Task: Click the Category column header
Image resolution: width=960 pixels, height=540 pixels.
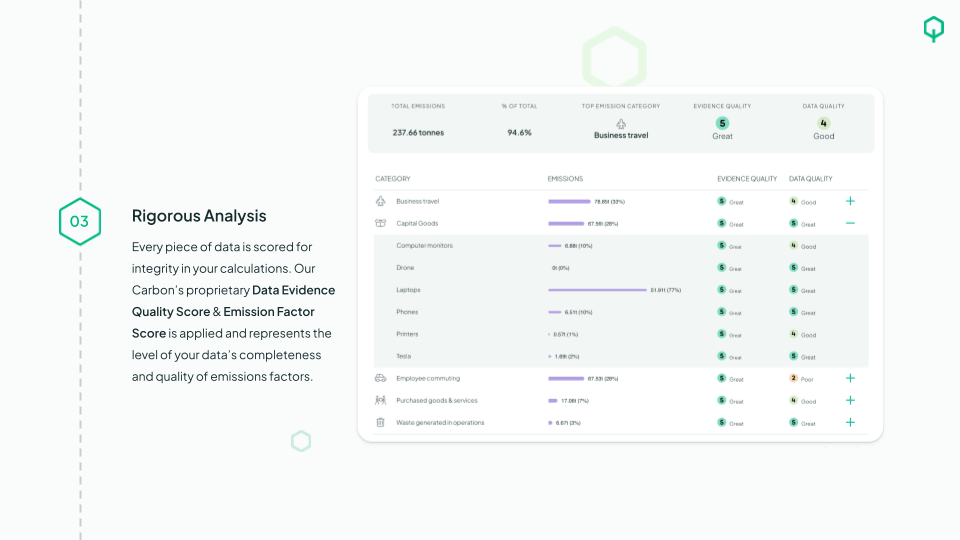Action: [x=393, y=179]
